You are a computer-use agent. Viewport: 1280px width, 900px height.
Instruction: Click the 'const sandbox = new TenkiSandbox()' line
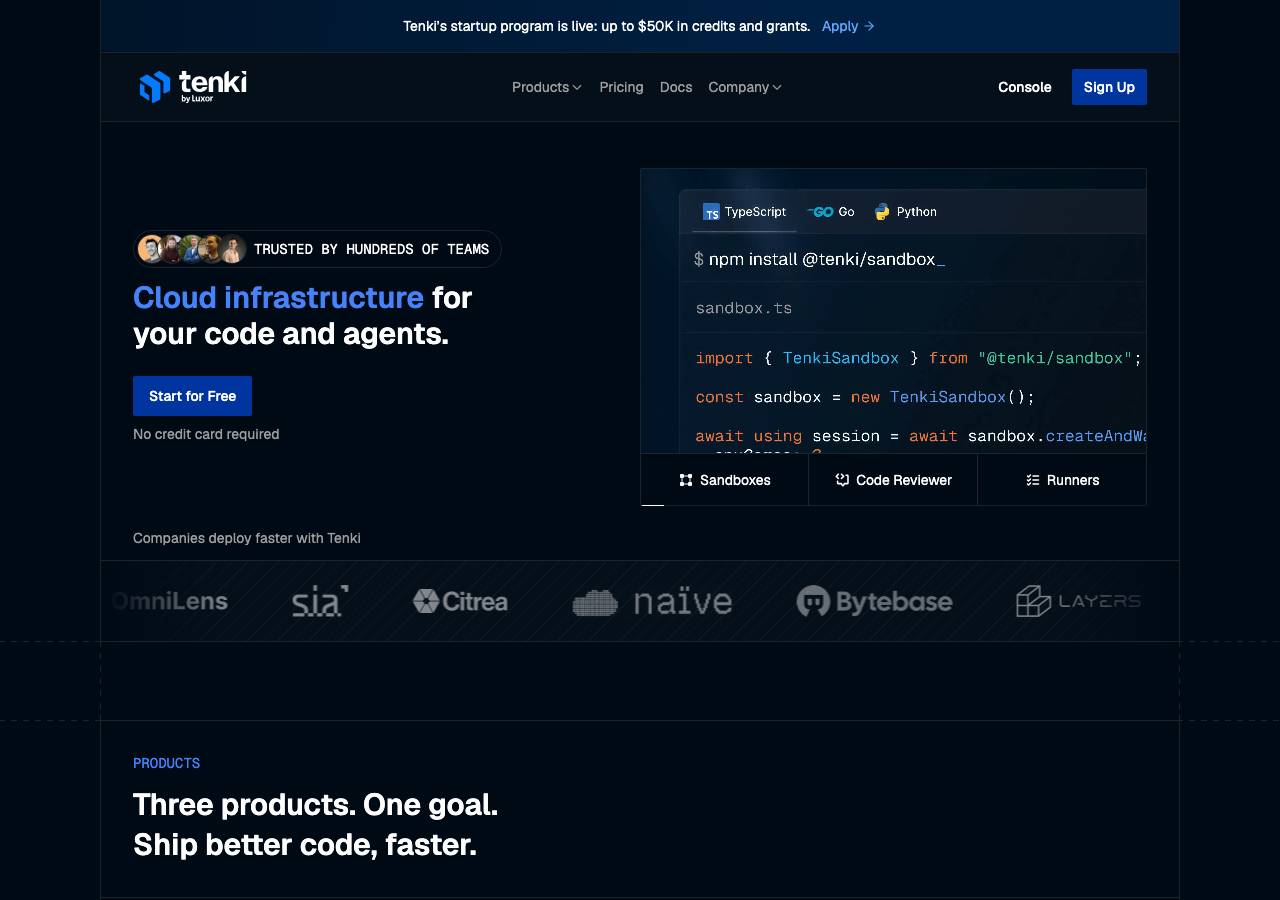tap(865, 397)
